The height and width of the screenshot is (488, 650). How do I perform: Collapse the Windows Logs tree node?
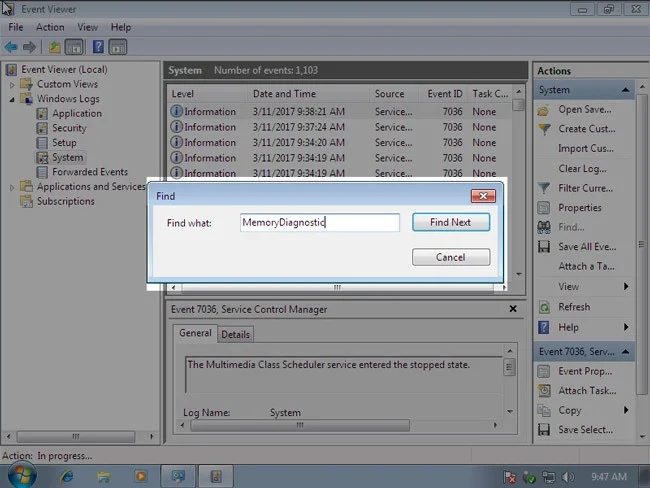13,99
